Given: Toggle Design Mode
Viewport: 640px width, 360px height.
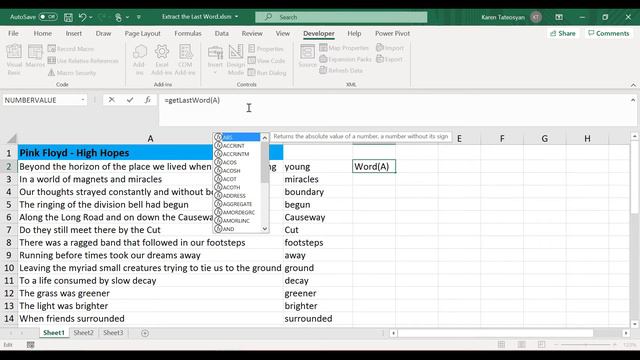Looking at the screenshot, I should 236,60.
